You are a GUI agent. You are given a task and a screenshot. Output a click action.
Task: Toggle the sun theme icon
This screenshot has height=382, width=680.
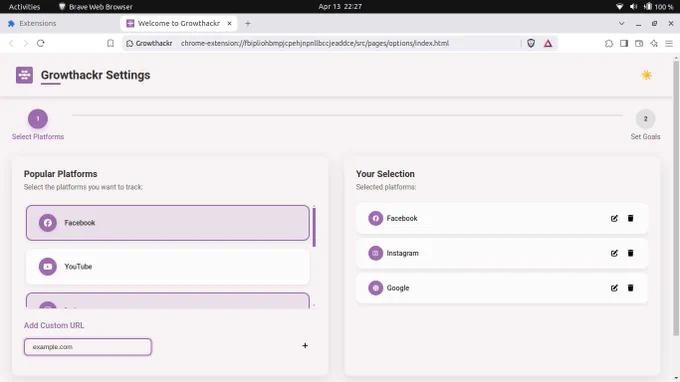[x=646, y=75]
